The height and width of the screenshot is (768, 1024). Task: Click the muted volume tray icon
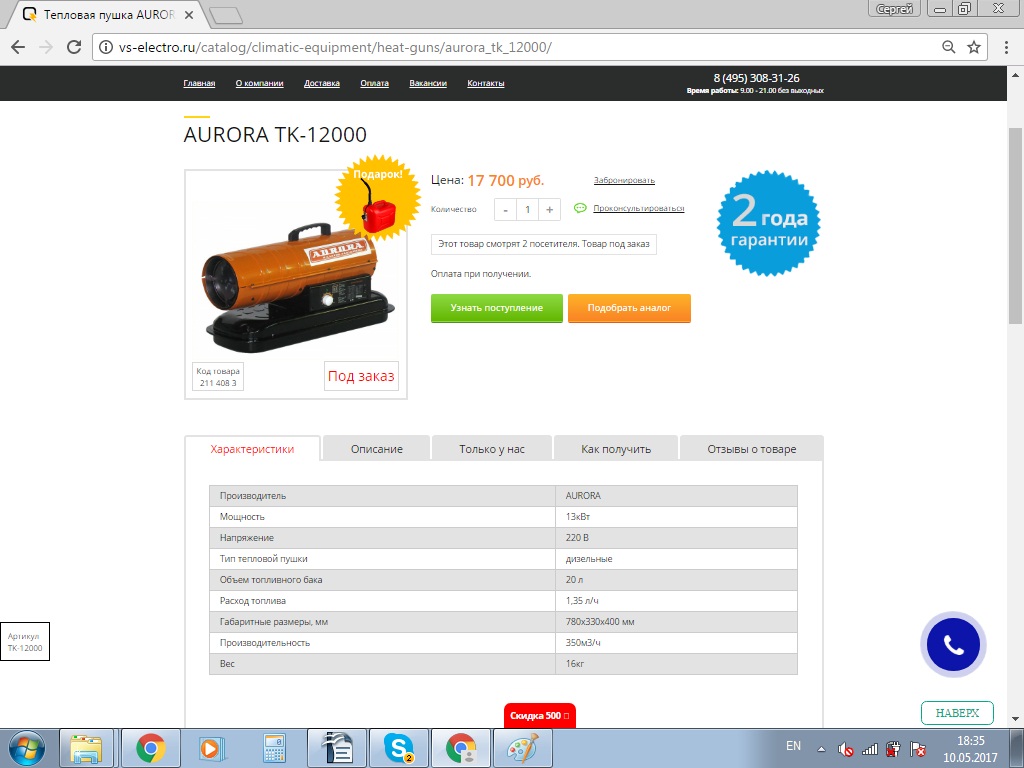(x=846, y=749)
